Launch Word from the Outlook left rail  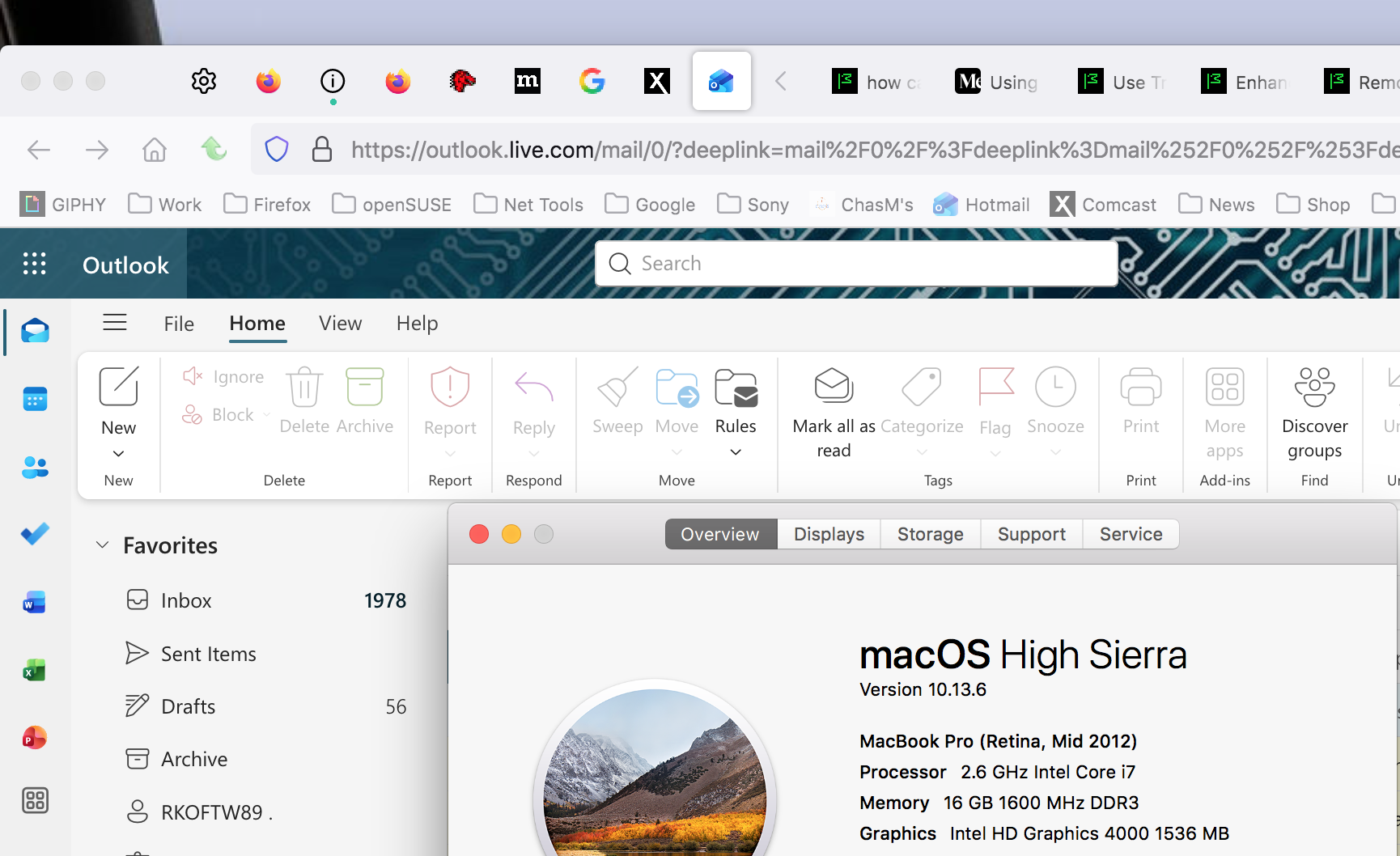[35, 602]
